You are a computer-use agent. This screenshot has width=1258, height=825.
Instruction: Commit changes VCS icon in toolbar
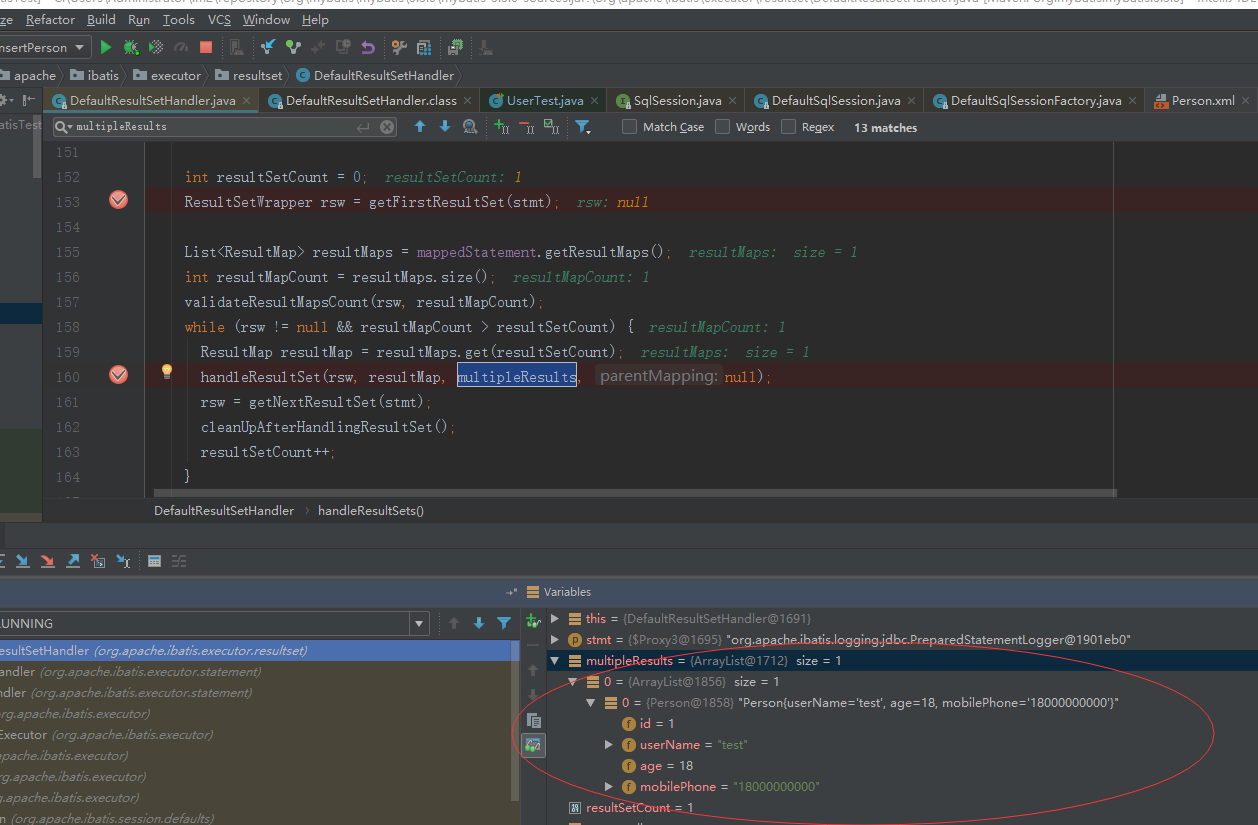[x=293, y=47]
